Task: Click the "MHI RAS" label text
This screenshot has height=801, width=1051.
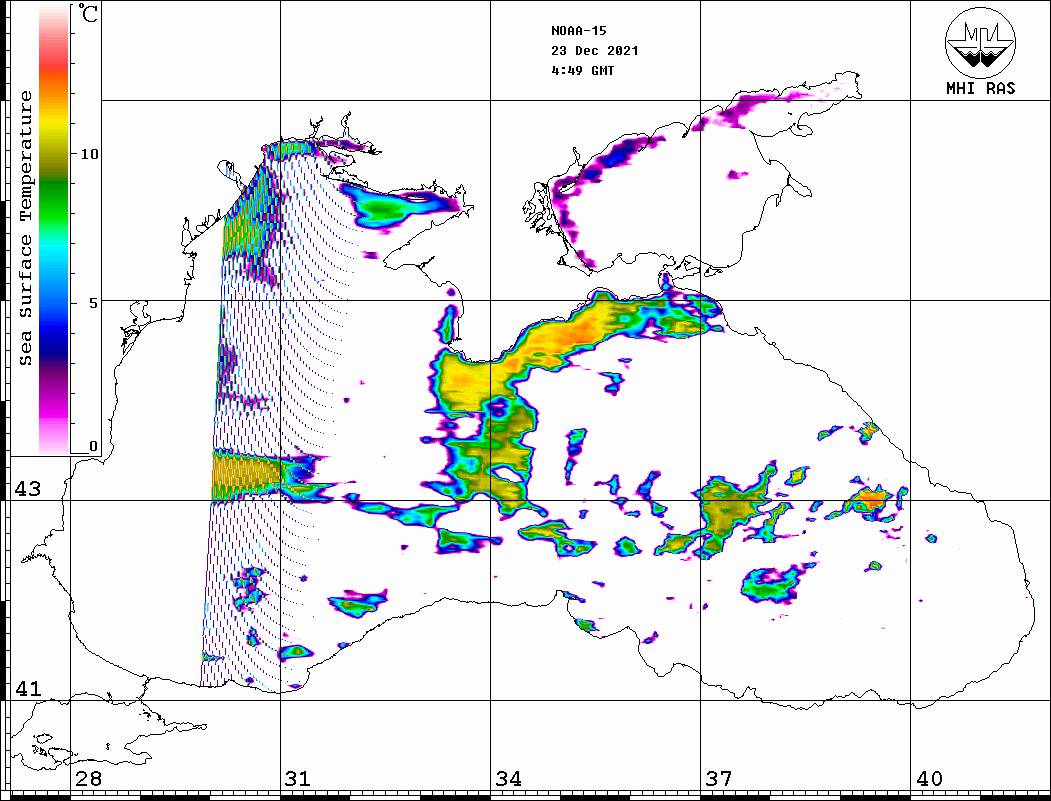Action: pos(981,88)
